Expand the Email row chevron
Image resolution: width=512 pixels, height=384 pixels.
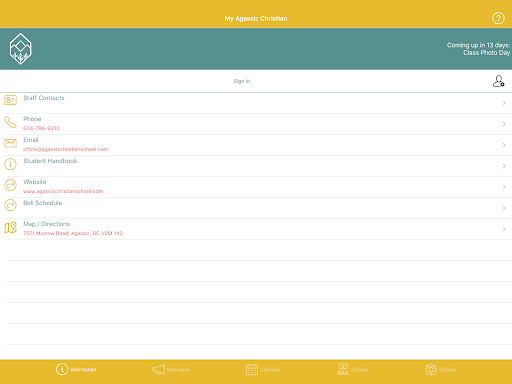[x=504, y=145]
